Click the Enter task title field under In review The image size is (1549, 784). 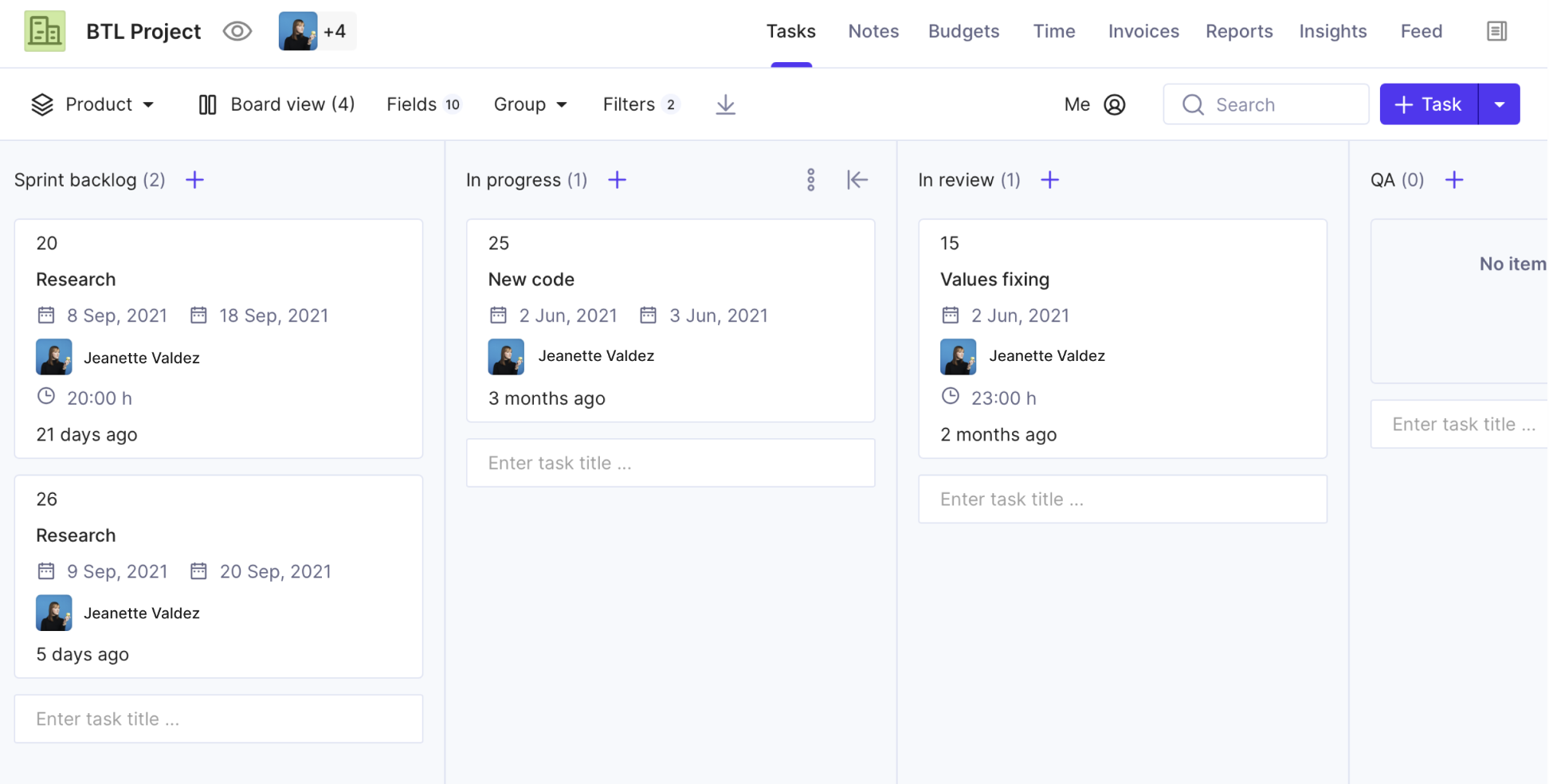[x=1123, y=499]
